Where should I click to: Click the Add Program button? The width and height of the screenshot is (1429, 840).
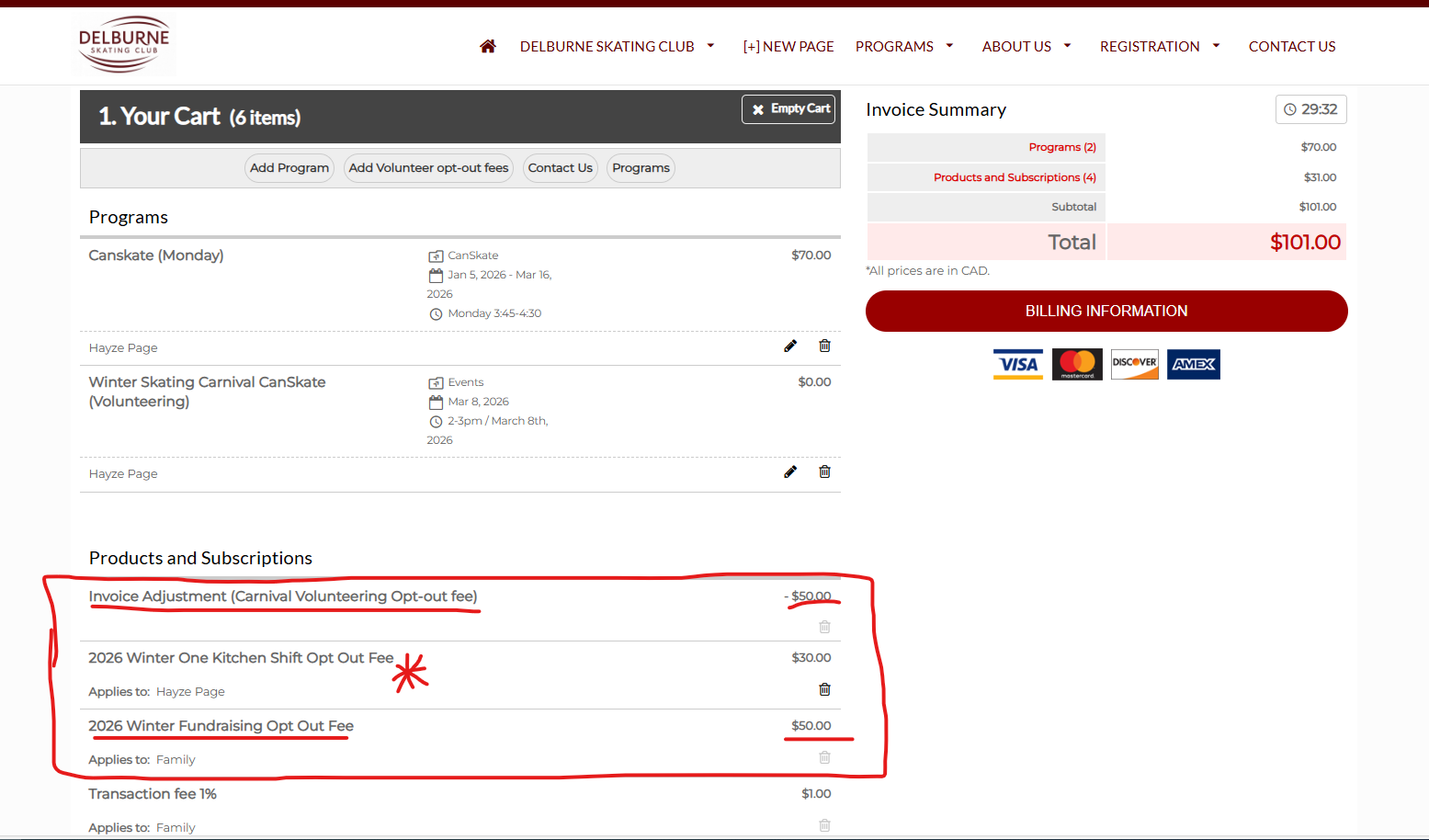289,168
